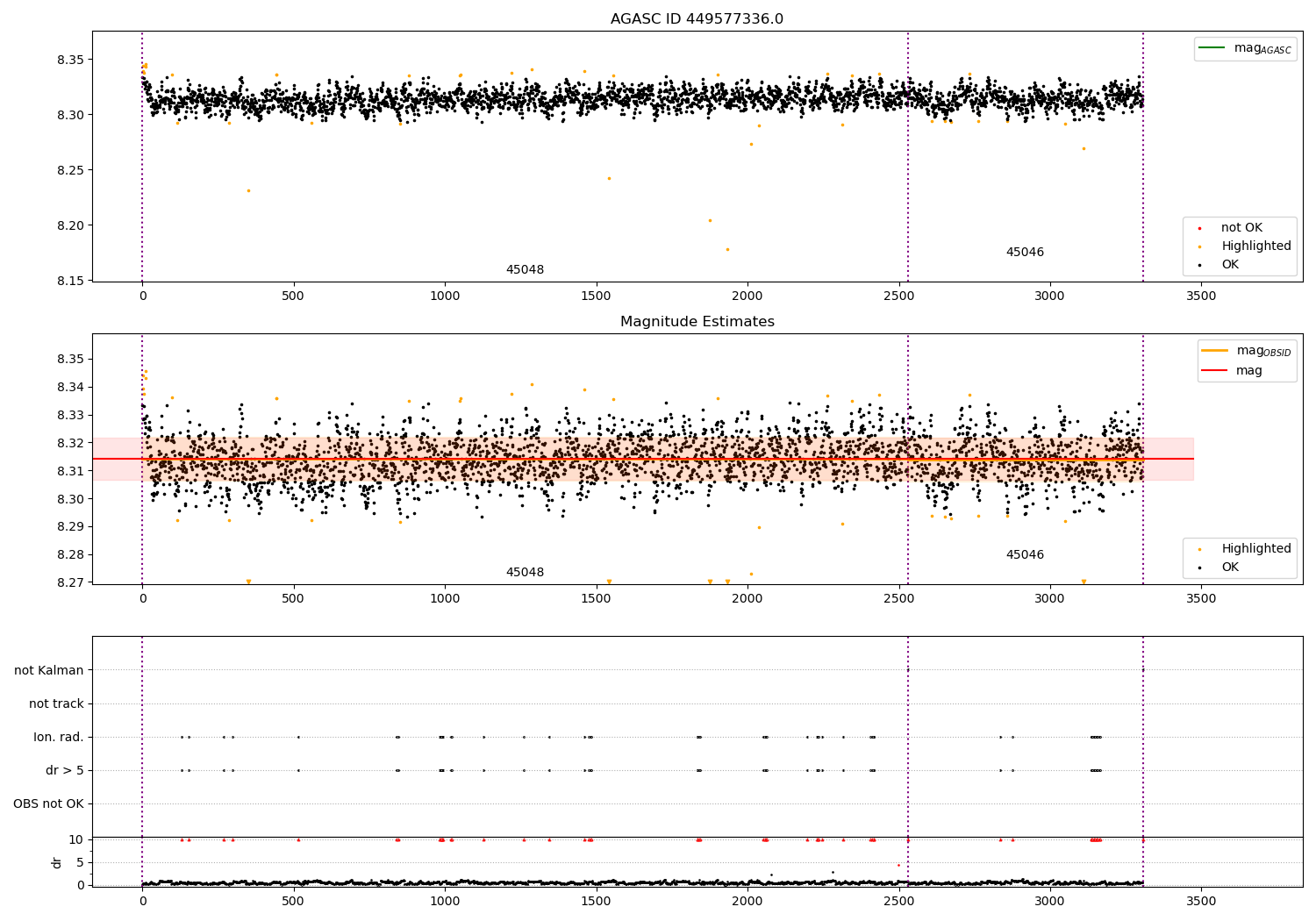Click the 8.20 tick on top plot y-axis
This screenshot has width=1316, height=921.
point(72,225)
